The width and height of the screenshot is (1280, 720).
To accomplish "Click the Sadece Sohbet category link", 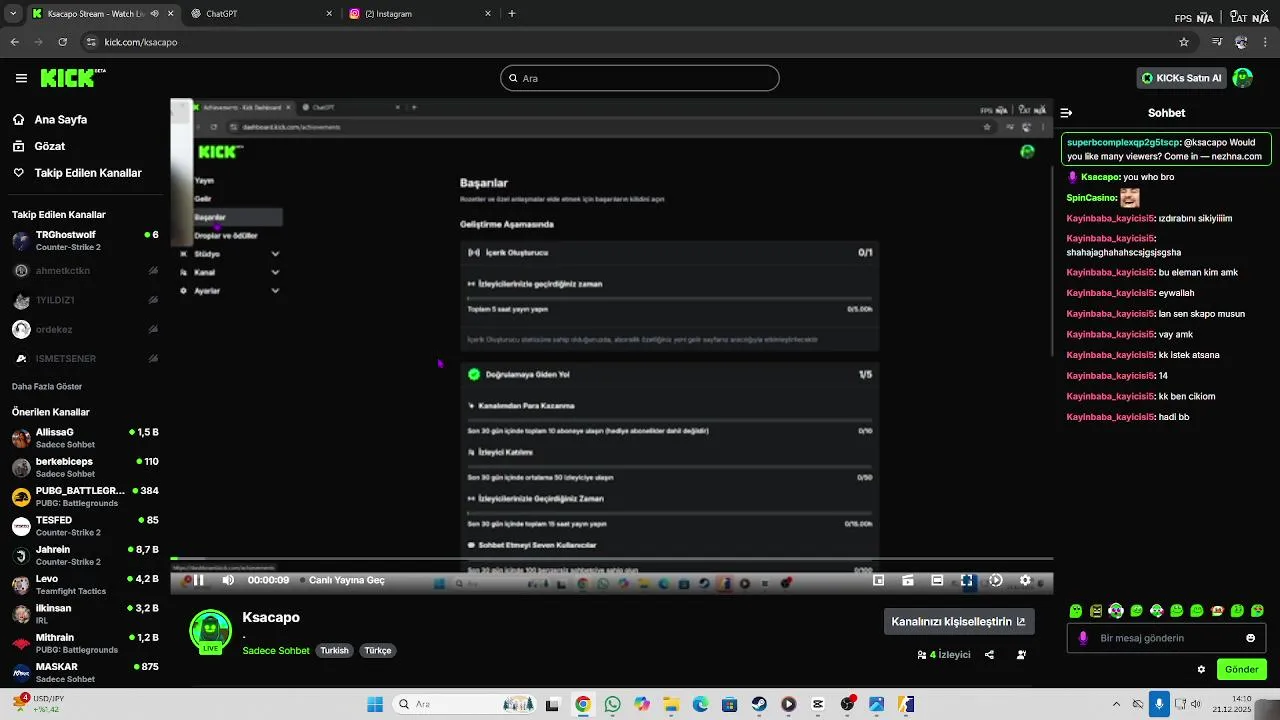I will (276, 650).
